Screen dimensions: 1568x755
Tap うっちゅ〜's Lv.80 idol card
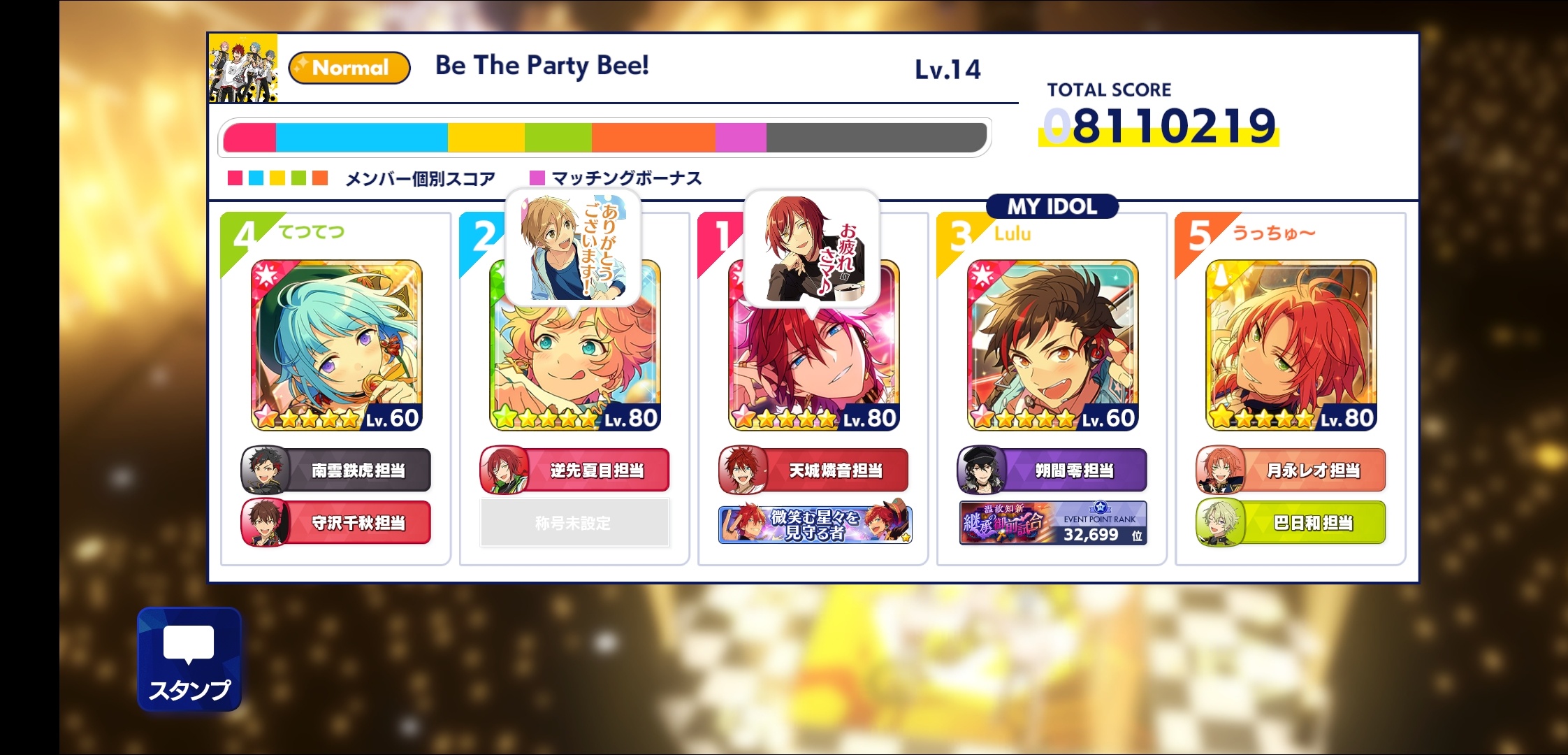click(1291, 345)
